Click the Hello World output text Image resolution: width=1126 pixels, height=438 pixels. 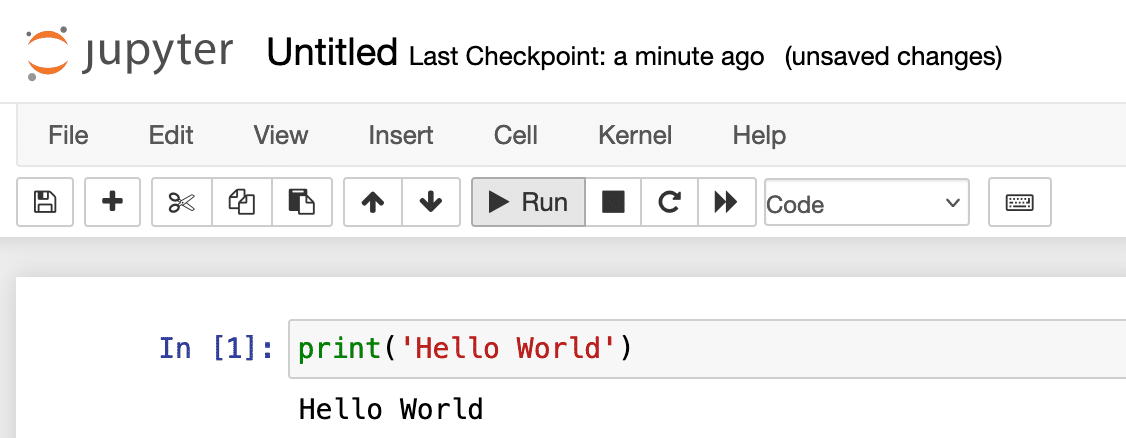[x=391, y=409]
